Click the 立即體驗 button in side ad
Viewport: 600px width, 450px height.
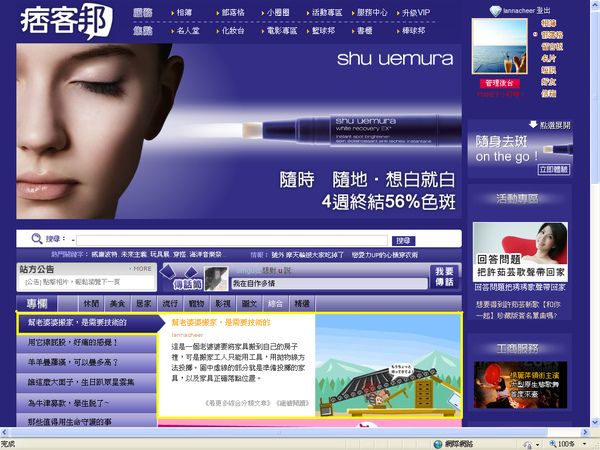coord(554,170)
